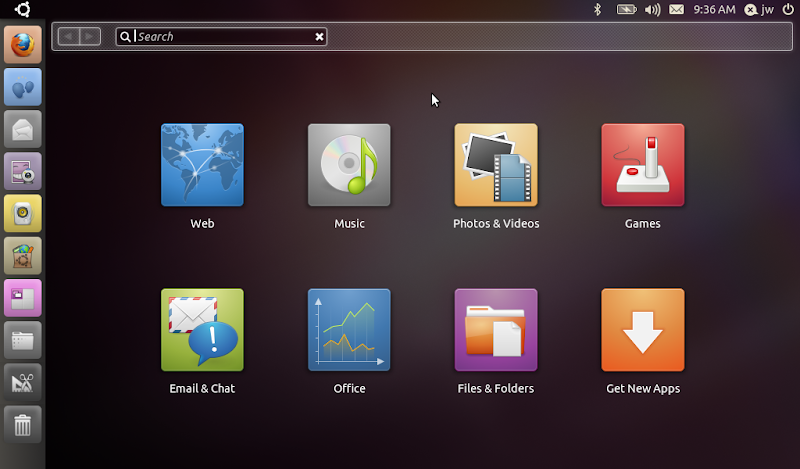800x469 pixels.
Task: Clear the search box with the X
Action: (319, 37)
